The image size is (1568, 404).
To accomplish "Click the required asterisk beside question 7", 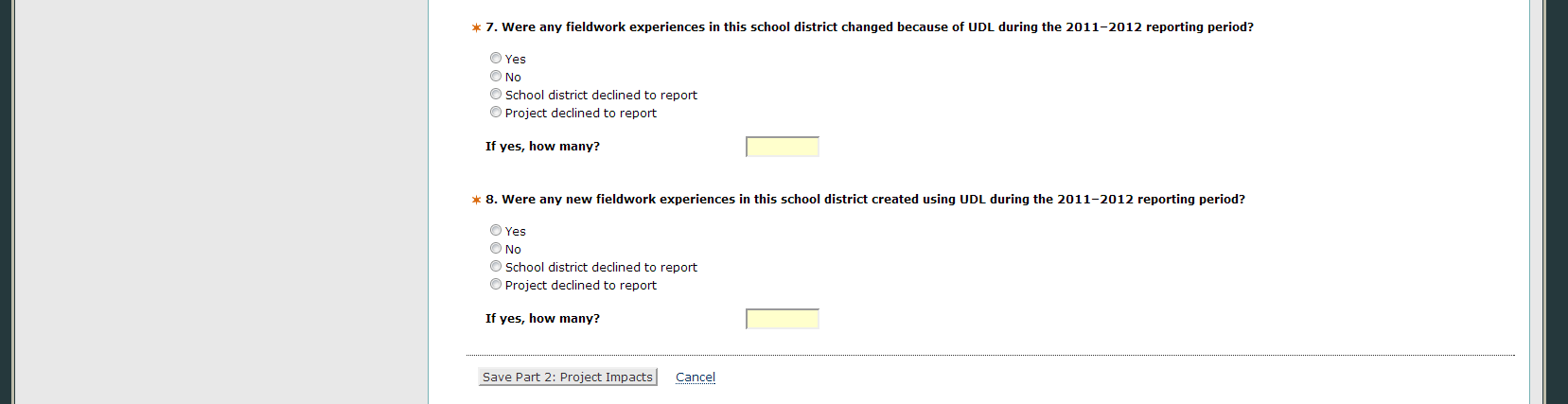I will 476,27.
